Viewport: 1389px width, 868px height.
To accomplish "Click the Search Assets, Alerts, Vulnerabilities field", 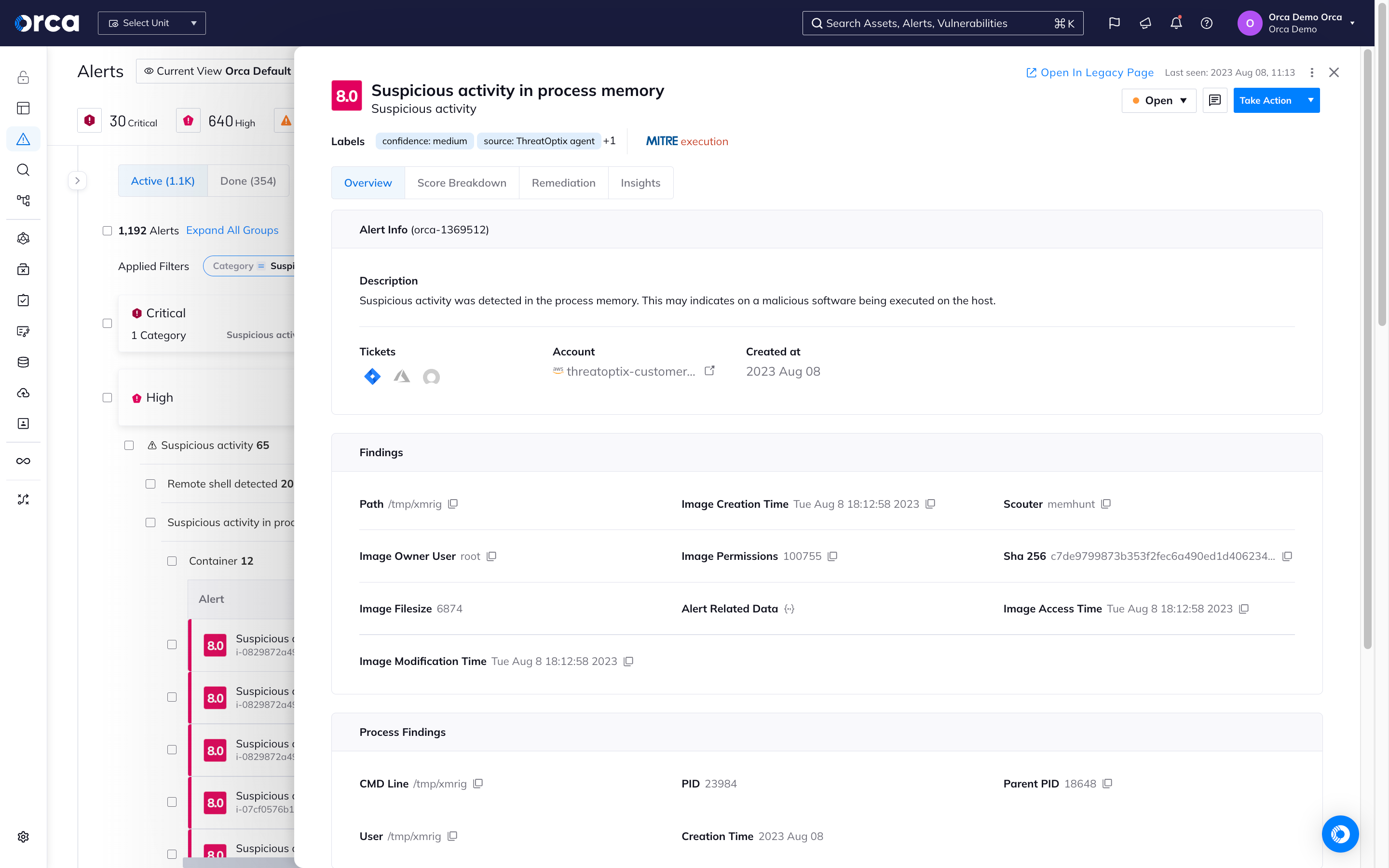I will click(942, 23).
